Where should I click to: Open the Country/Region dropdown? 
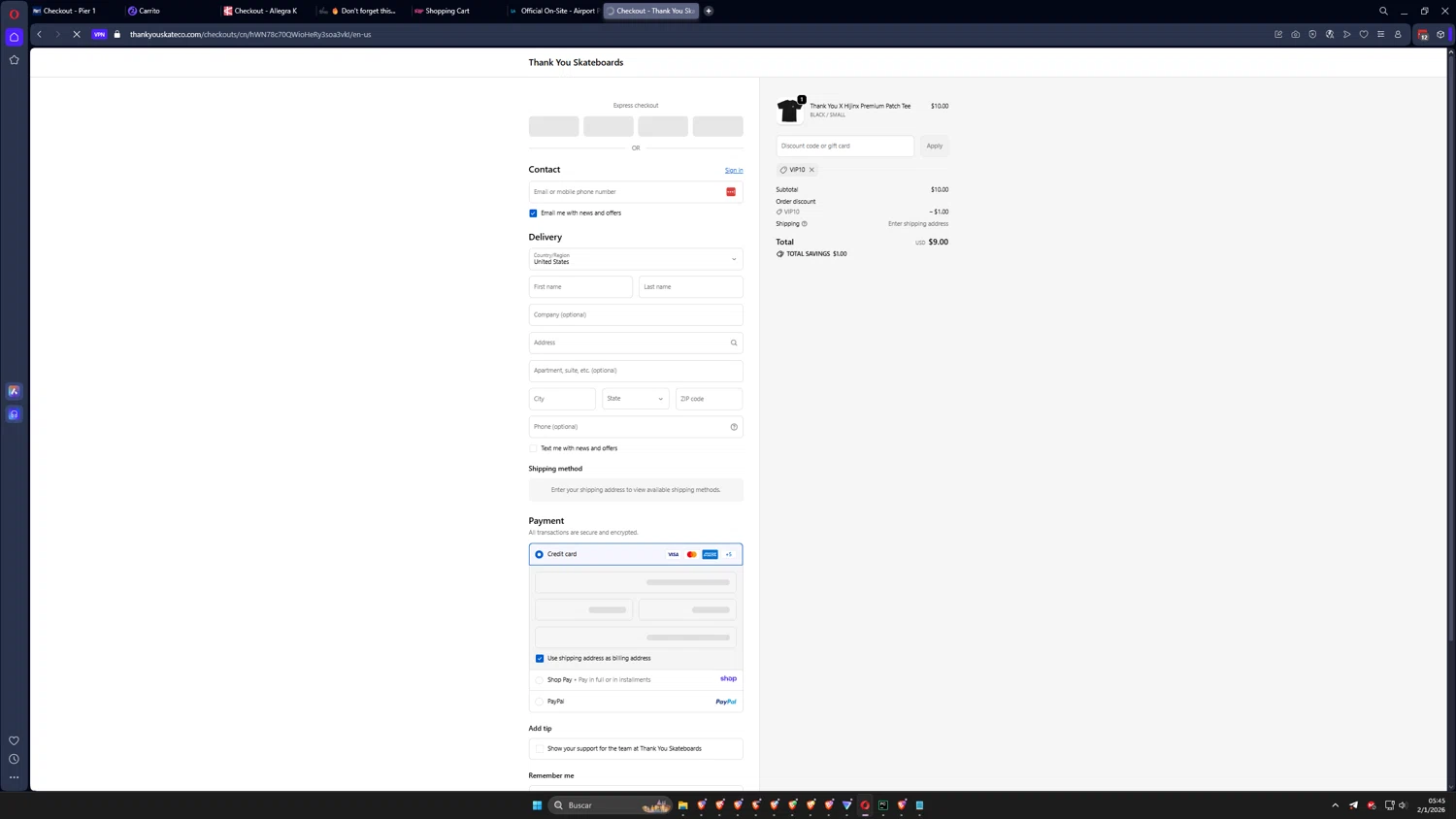click(x=636, y=259)
